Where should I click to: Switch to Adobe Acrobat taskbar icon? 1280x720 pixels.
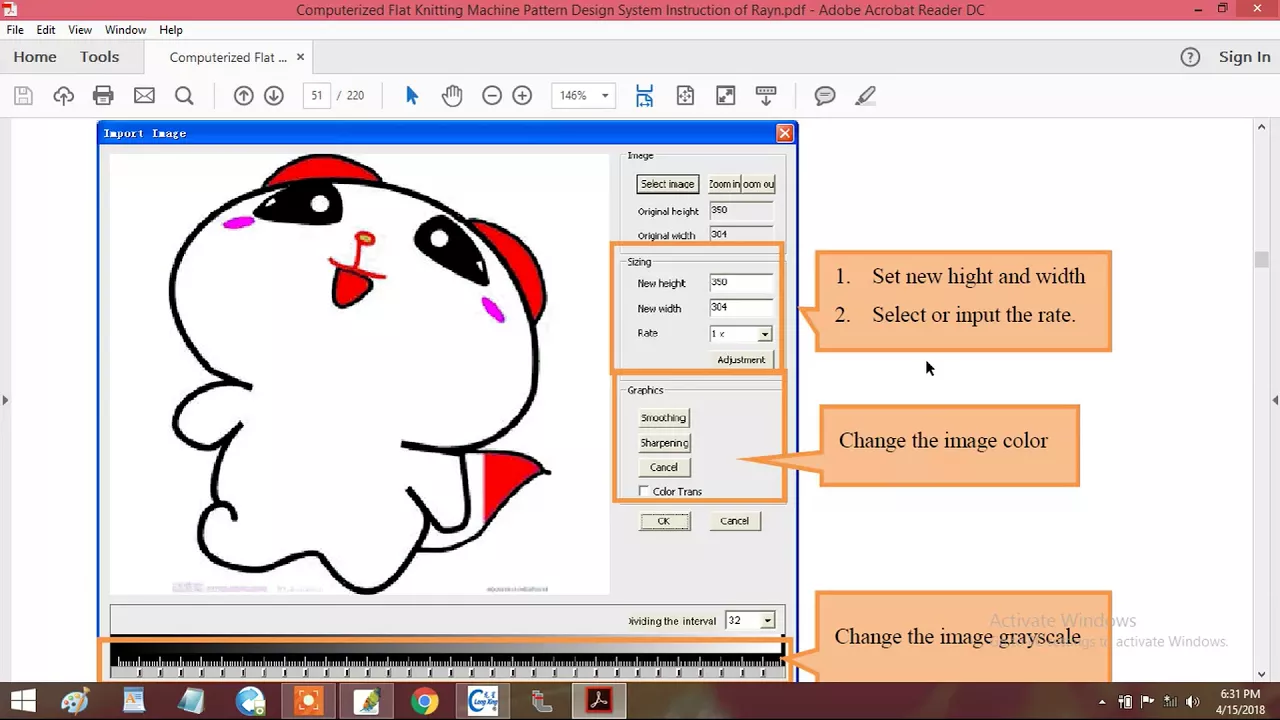pyautogui.click(x=599, y=701)
